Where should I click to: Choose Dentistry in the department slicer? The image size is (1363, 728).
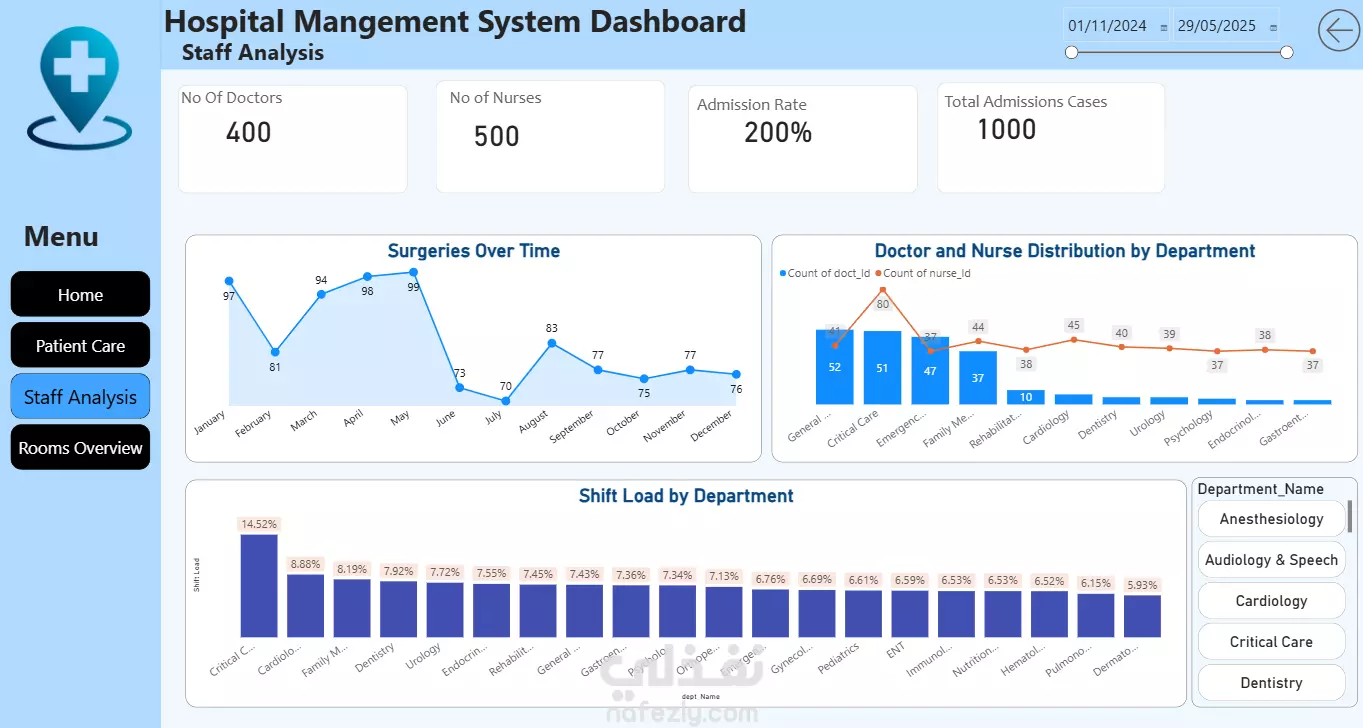click(x=1271, y=683)
